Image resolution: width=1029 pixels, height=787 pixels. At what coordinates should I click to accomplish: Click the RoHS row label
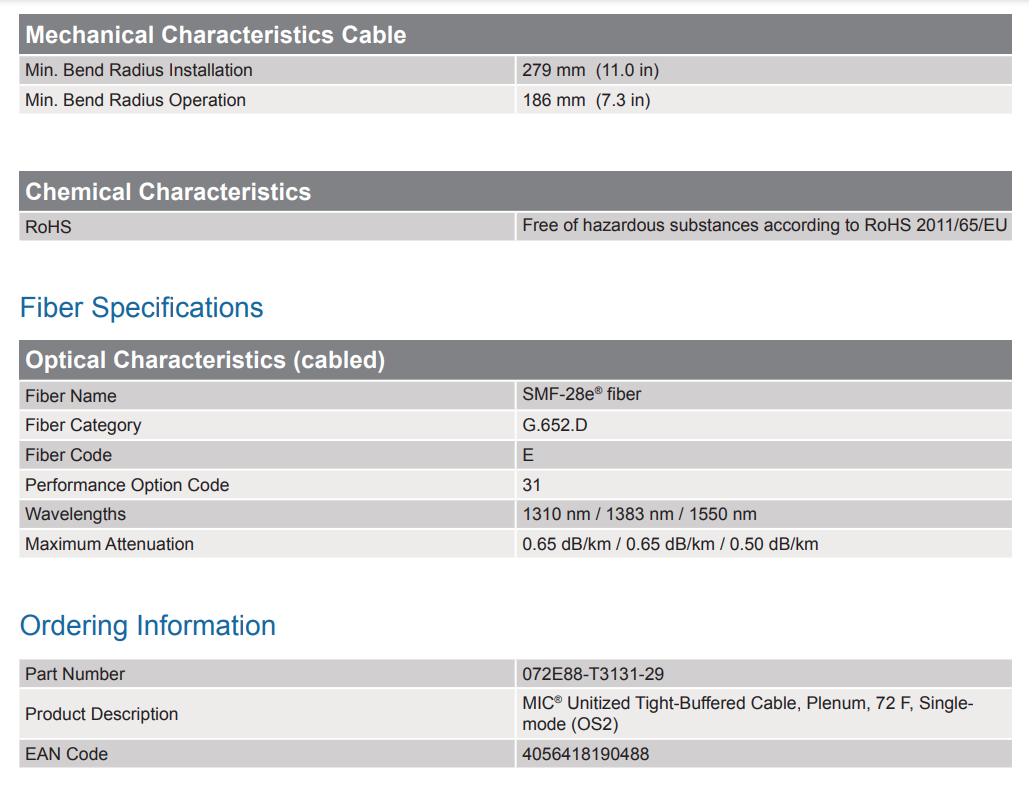click(x=48, y=227)
